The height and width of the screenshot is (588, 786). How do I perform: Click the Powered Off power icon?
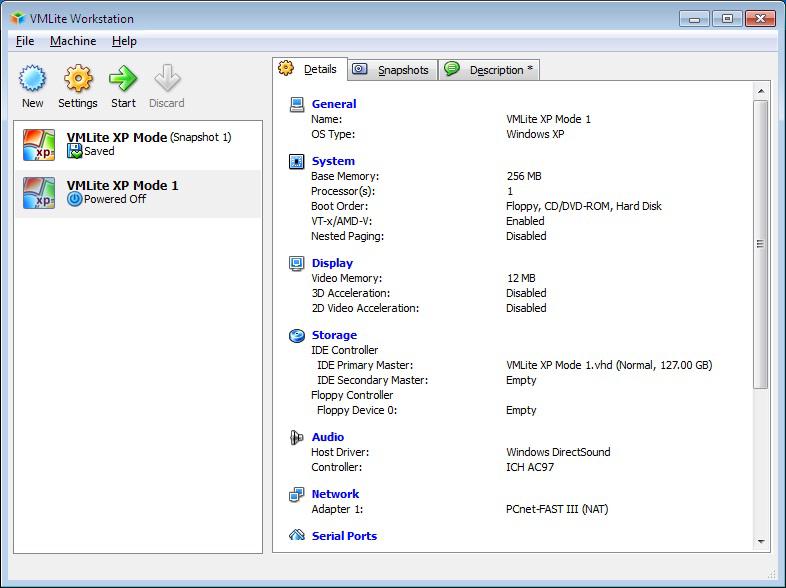[74, 199]
